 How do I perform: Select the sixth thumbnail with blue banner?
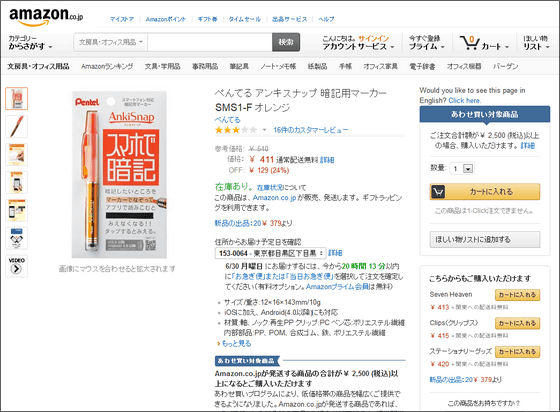tap(16, 238)
